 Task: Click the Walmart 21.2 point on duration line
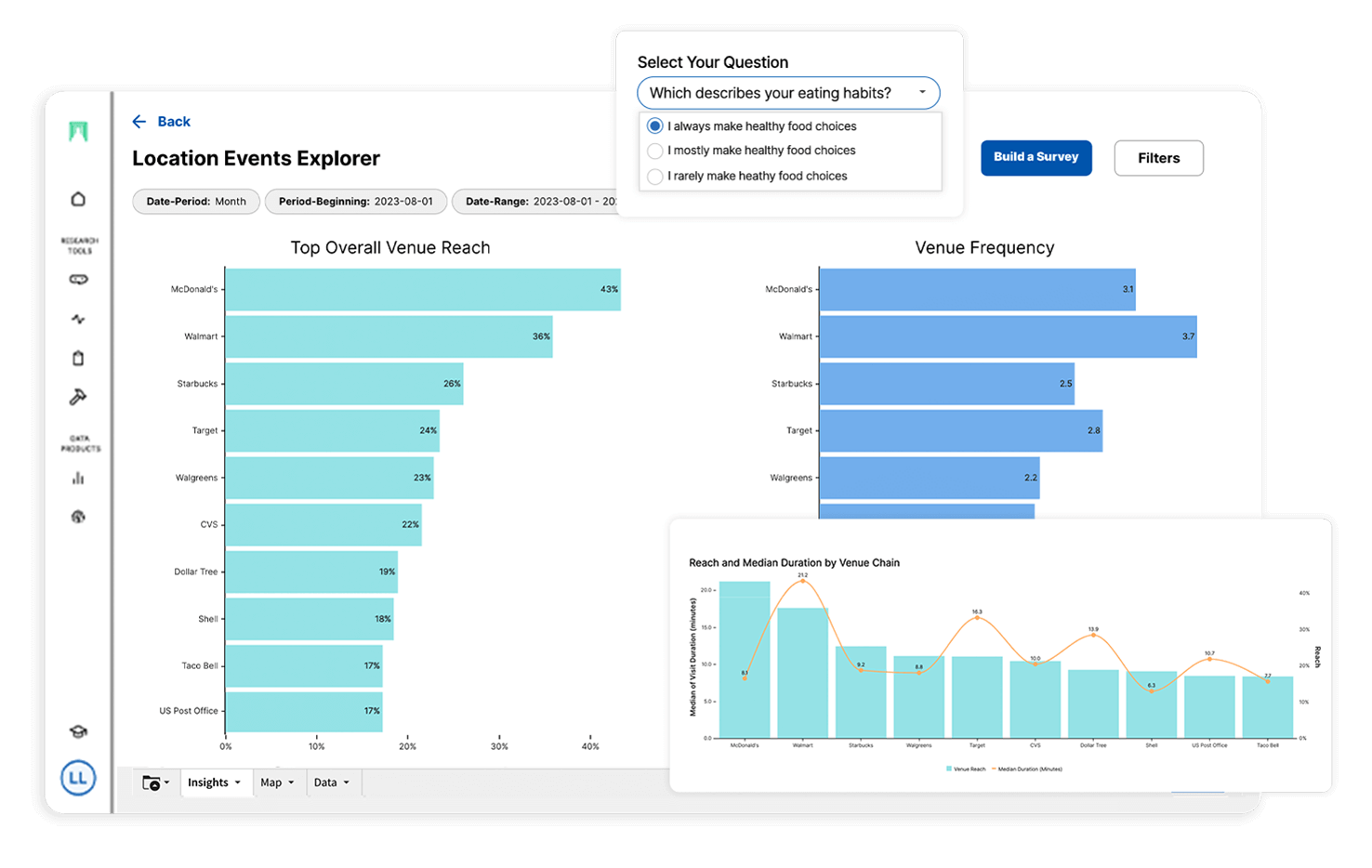coord(803,581)
